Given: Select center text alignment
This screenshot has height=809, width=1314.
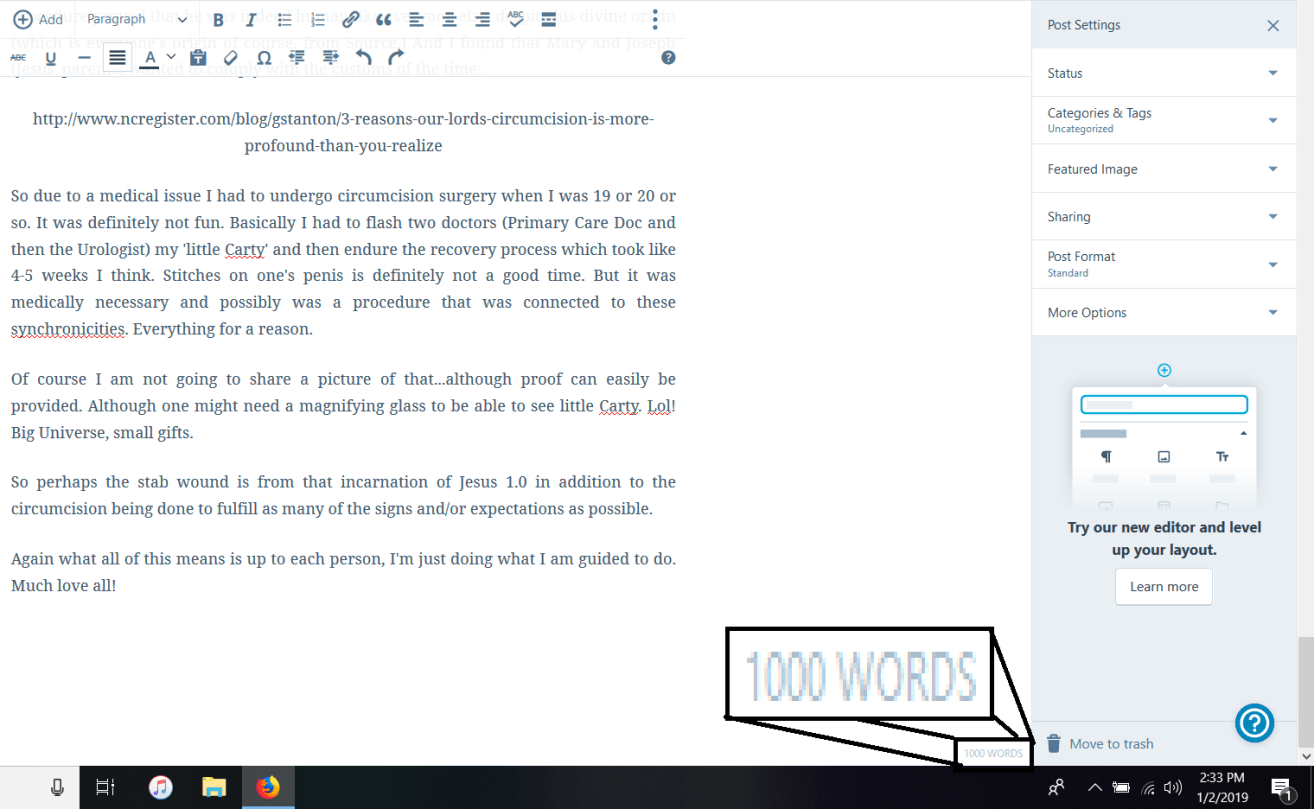Looking at the screenshot, I should 448,19.
